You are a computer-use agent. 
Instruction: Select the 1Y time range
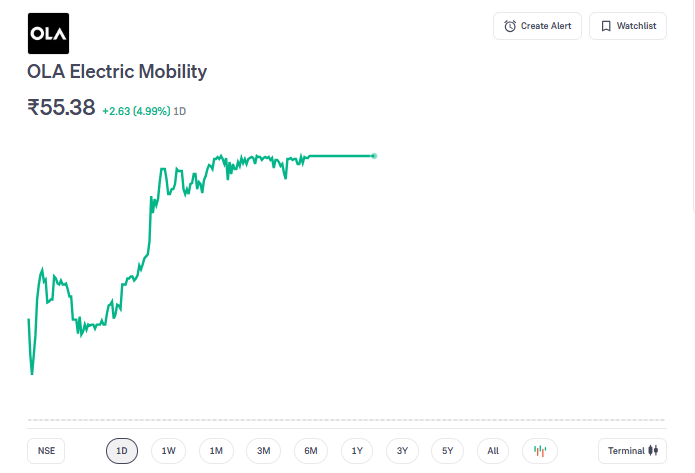357,451
